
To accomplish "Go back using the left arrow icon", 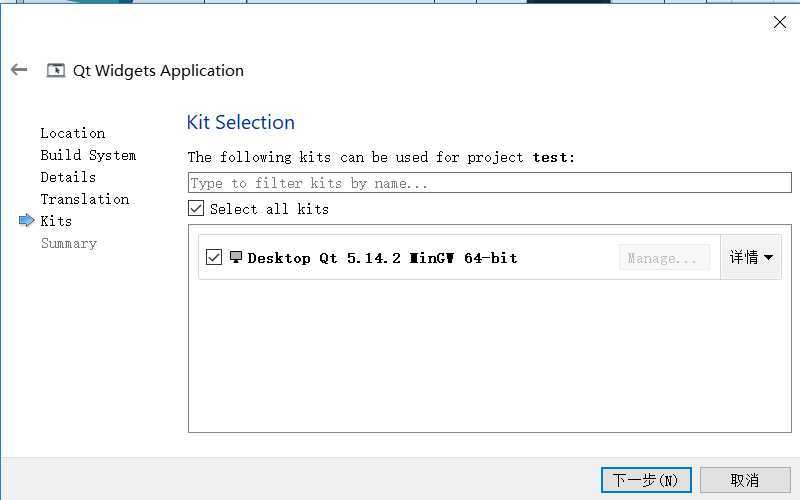I will coord(19,69).
